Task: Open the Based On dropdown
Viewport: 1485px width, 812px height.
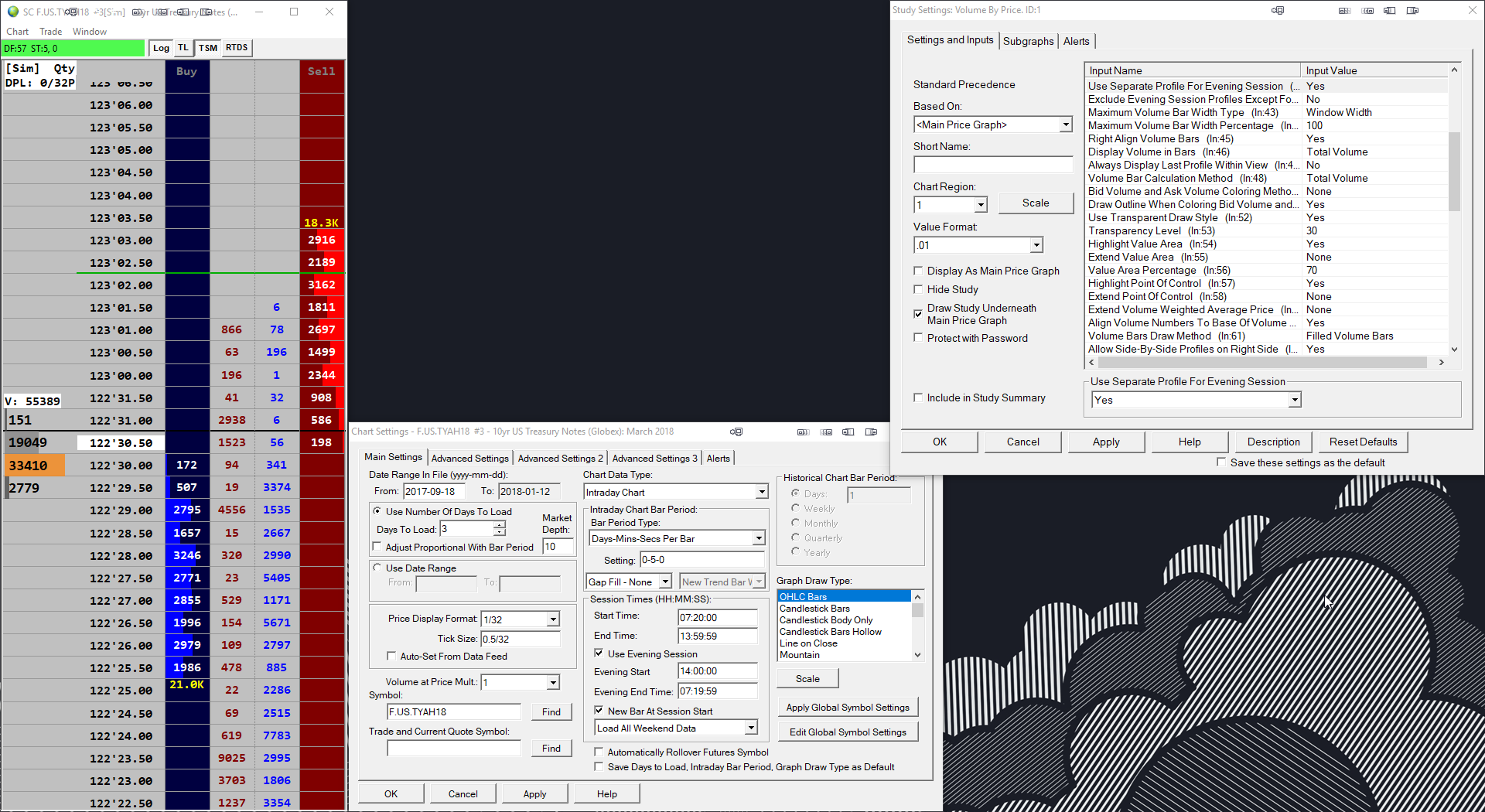Action: [1066, 125]
